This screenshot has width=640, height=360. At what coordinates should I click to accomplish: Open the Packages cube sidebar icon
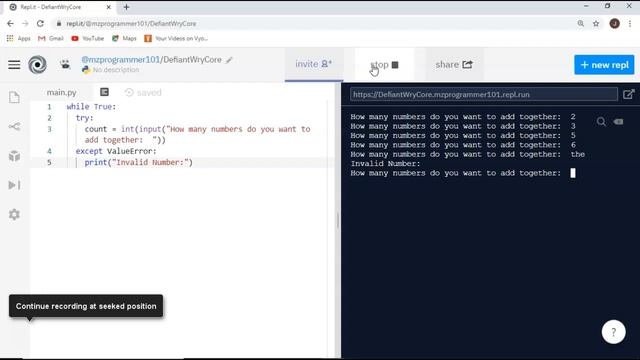[14, 156]
